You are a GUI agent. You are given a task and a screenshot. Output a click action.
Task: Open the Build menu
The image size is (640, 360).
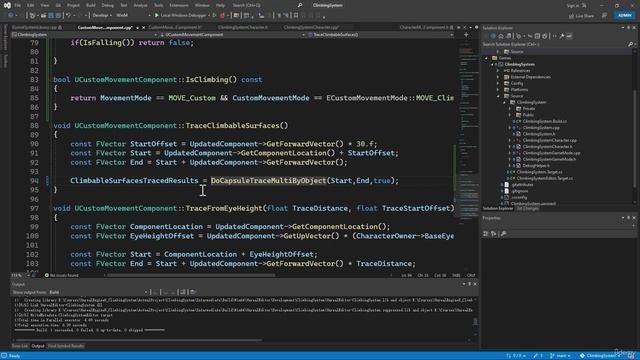click(x=91, y=5)
